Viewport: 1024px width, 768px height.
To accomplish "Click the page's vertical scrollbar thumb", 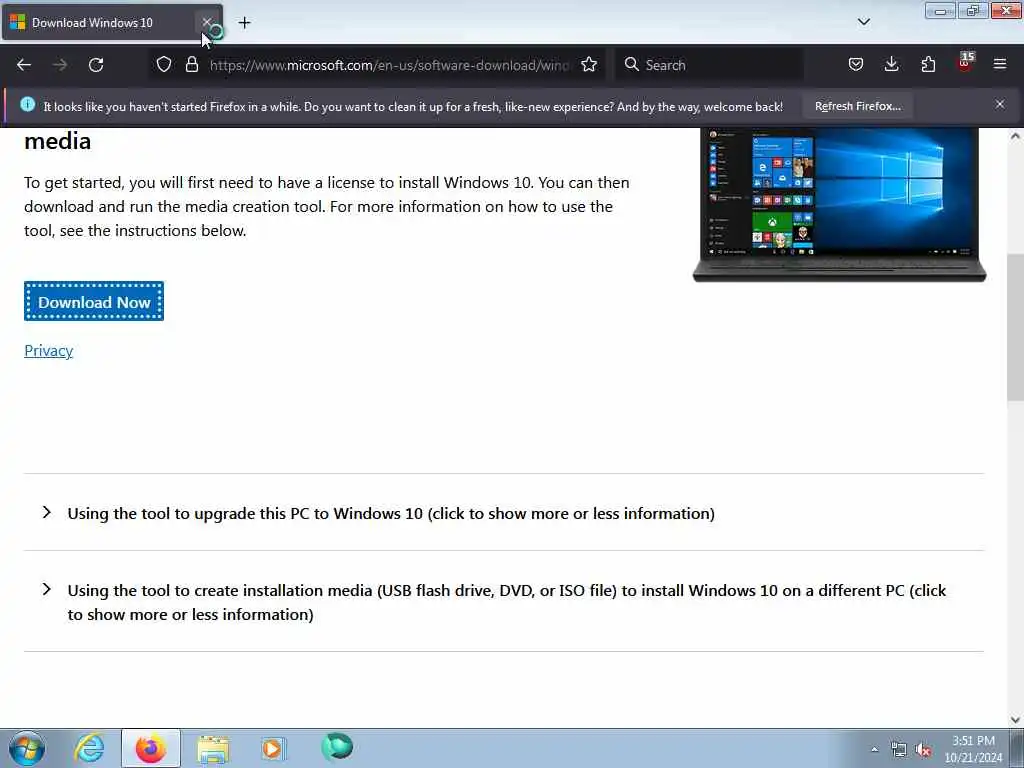I will pyautogui.click(x=1016, y=327).
